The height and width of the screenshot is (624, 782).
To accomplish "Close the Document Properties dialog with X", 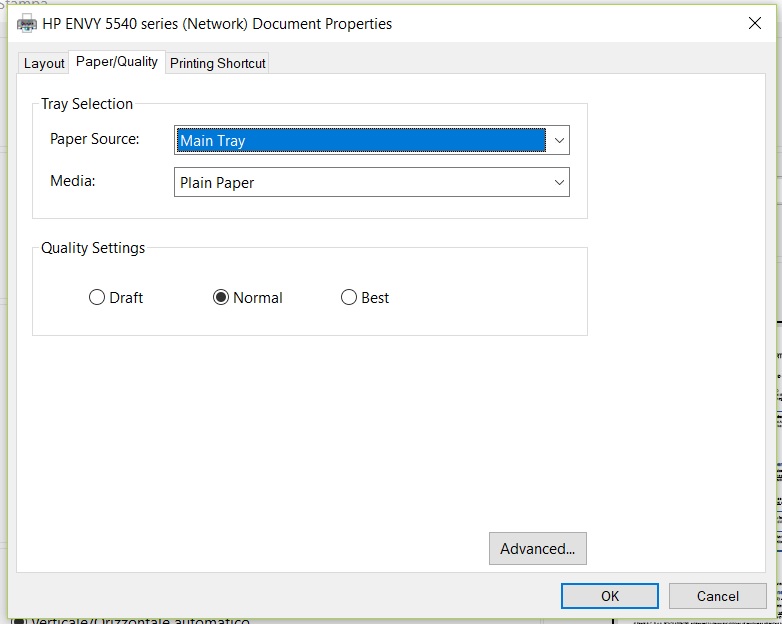I will [755, 23].
